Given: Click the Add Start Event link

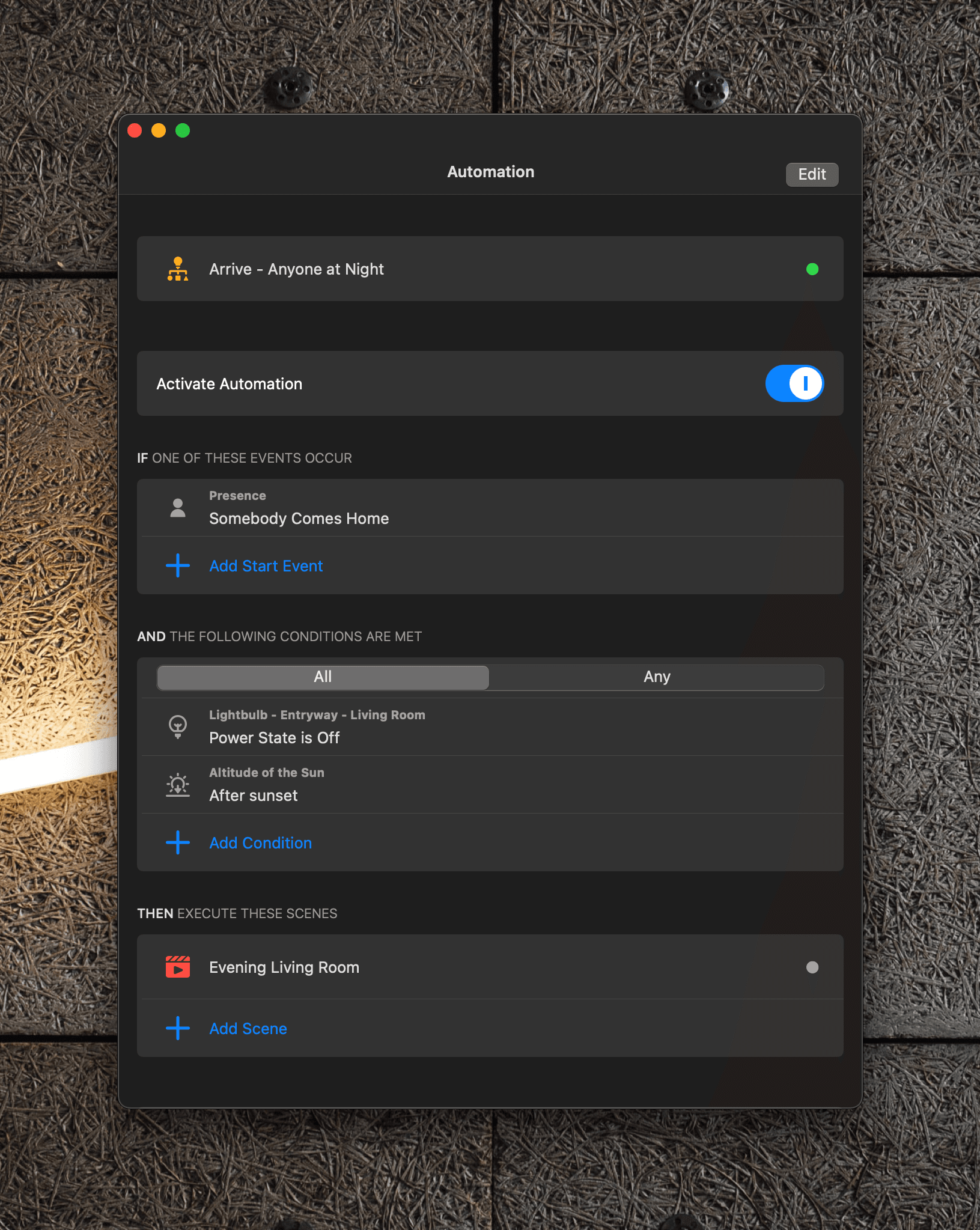Looking at the screenshot, I should tap(266, 566).
